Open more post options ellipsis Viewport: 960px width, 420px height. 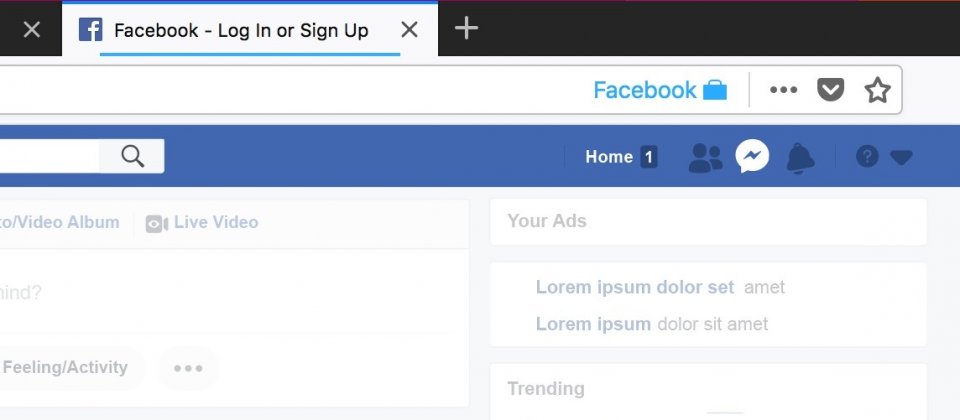[x=188, y=368]
